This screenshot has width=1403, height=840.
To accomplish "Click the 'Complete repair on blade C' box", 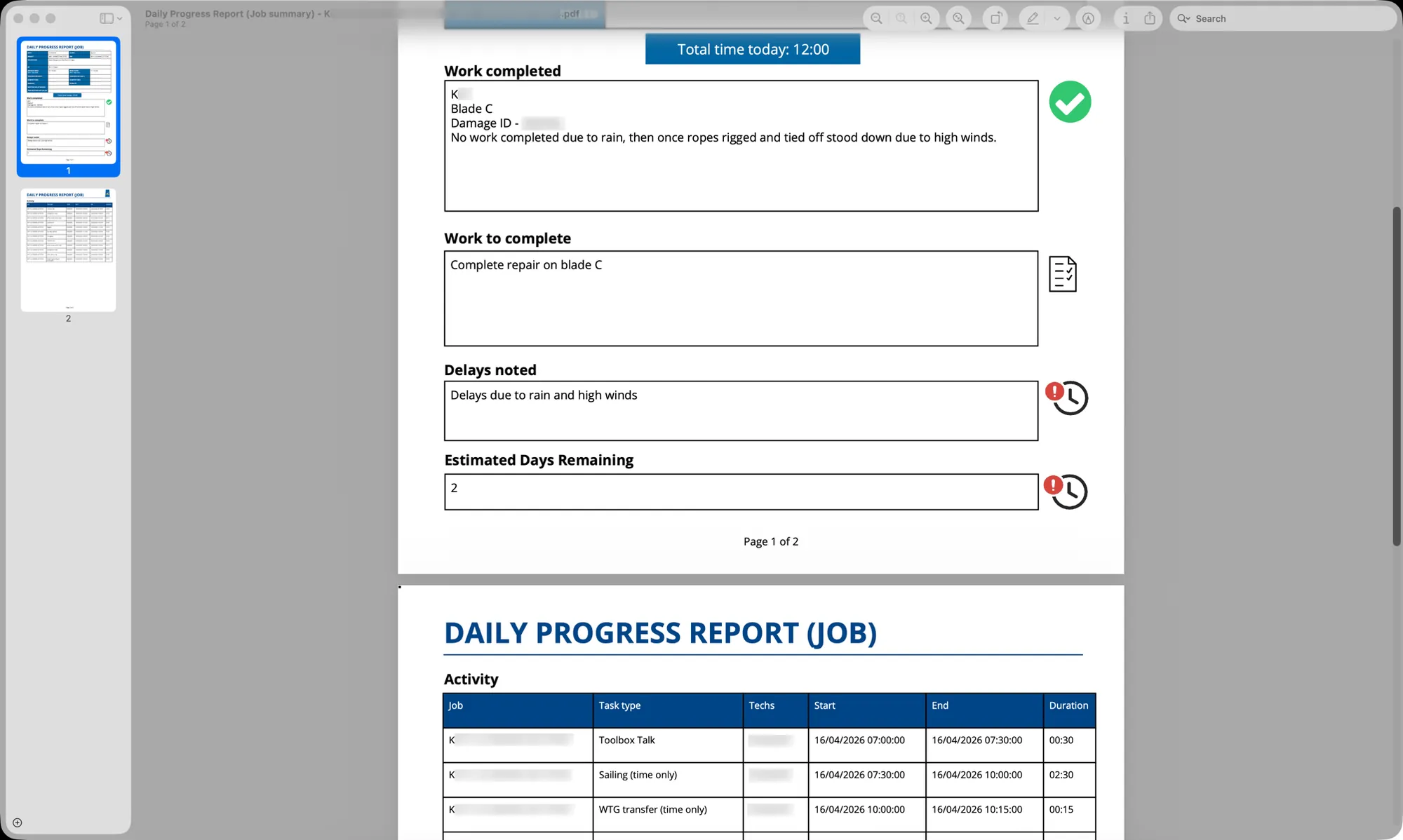I will click(x=741, y=298).
